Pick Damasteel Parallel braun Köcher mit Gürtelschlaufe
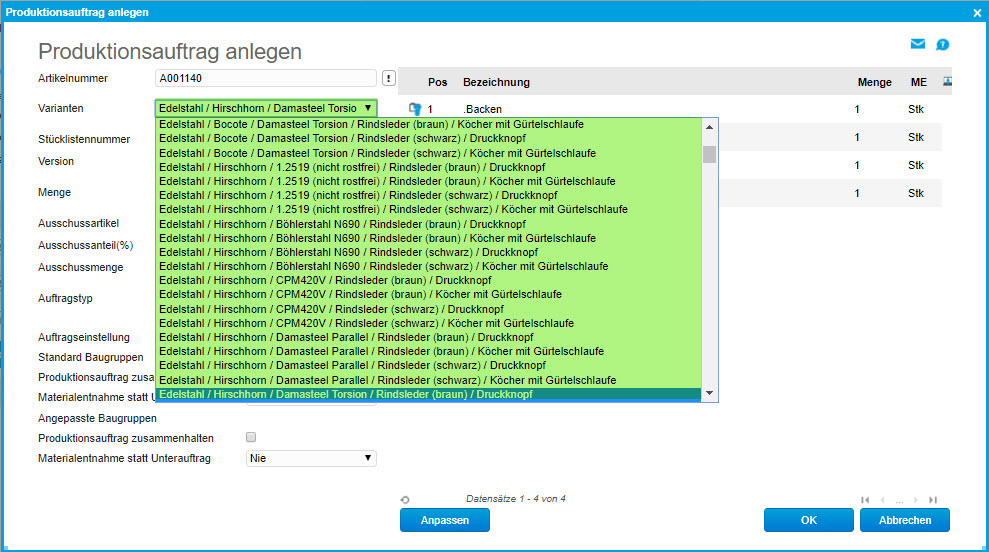 (x=381, y=352)
